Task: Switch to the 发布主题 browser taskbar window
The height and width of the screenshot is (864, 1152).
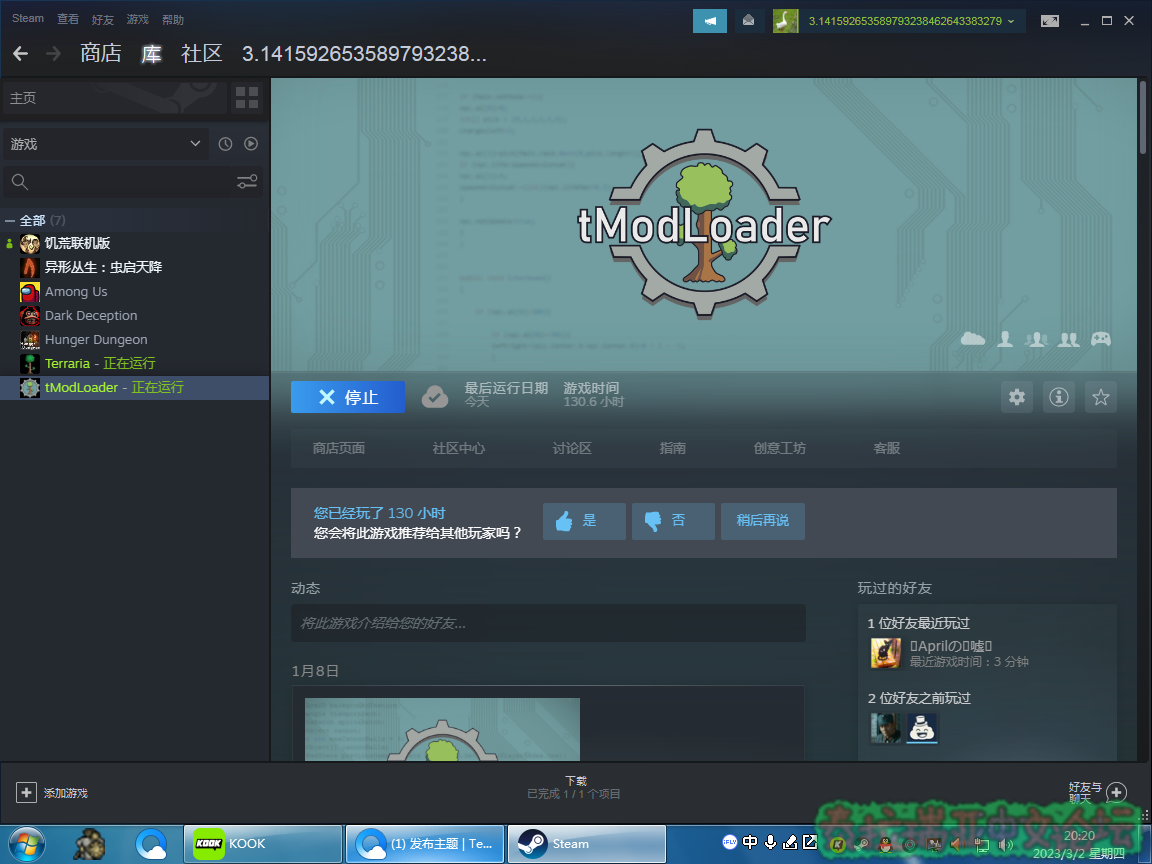Action: click(425, 843)
